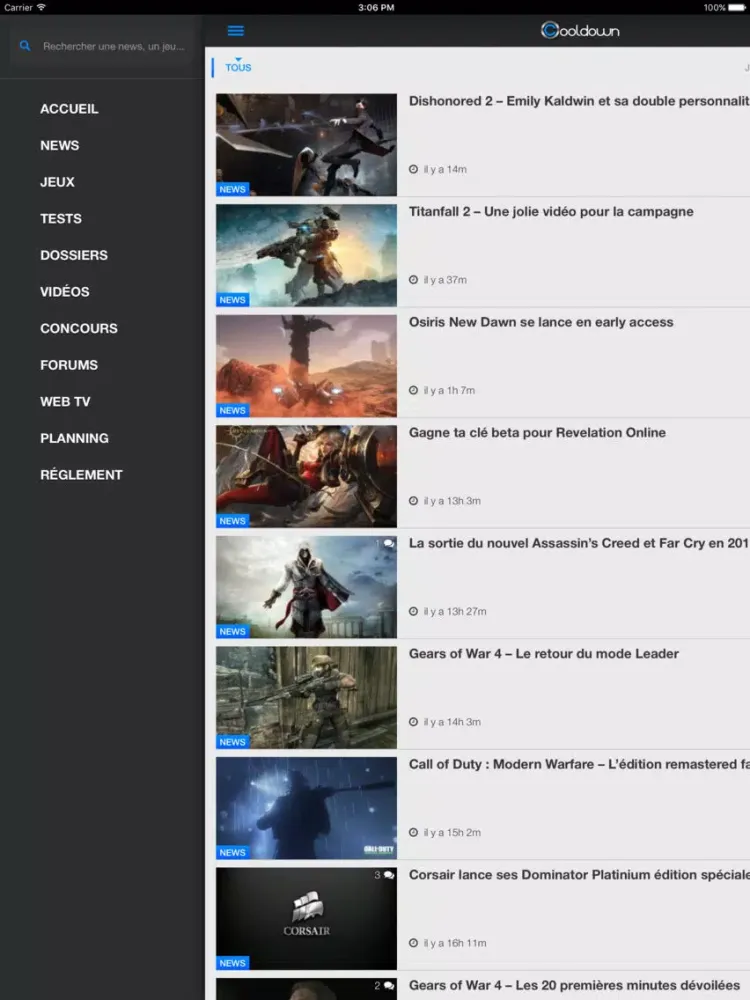Click the Carrier label in status bar

tap(18, 8)
